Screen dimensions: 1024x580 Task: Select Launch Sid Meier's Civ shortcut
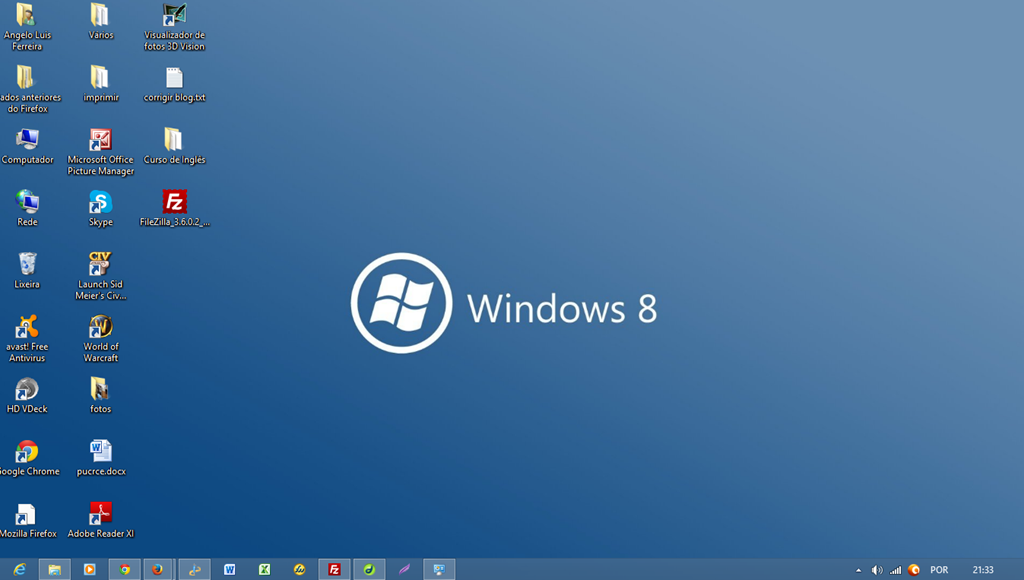101,276
